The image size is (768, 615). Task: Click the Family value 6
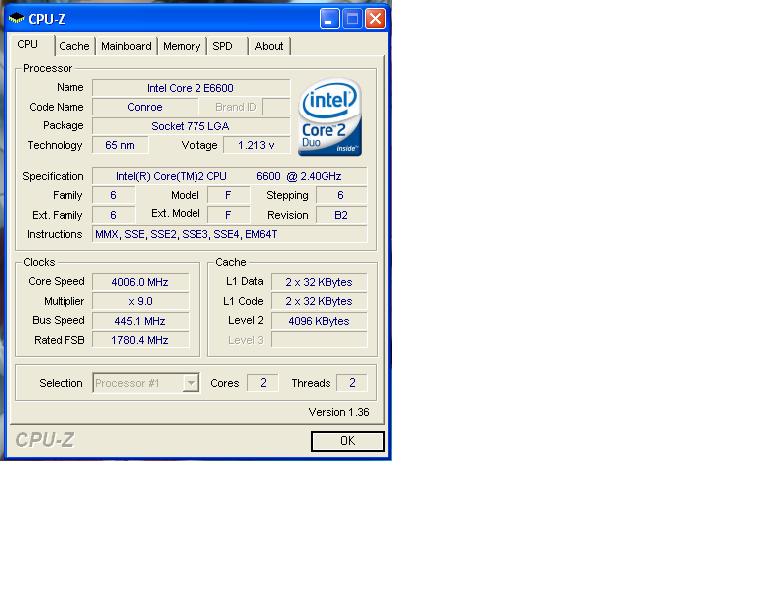[x=114, y=195]
